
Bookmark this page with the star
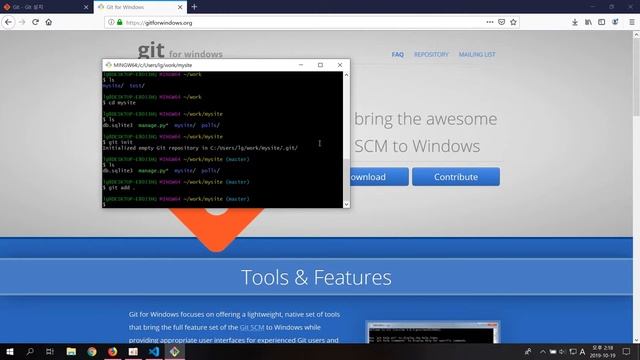[x=513, y=22]
